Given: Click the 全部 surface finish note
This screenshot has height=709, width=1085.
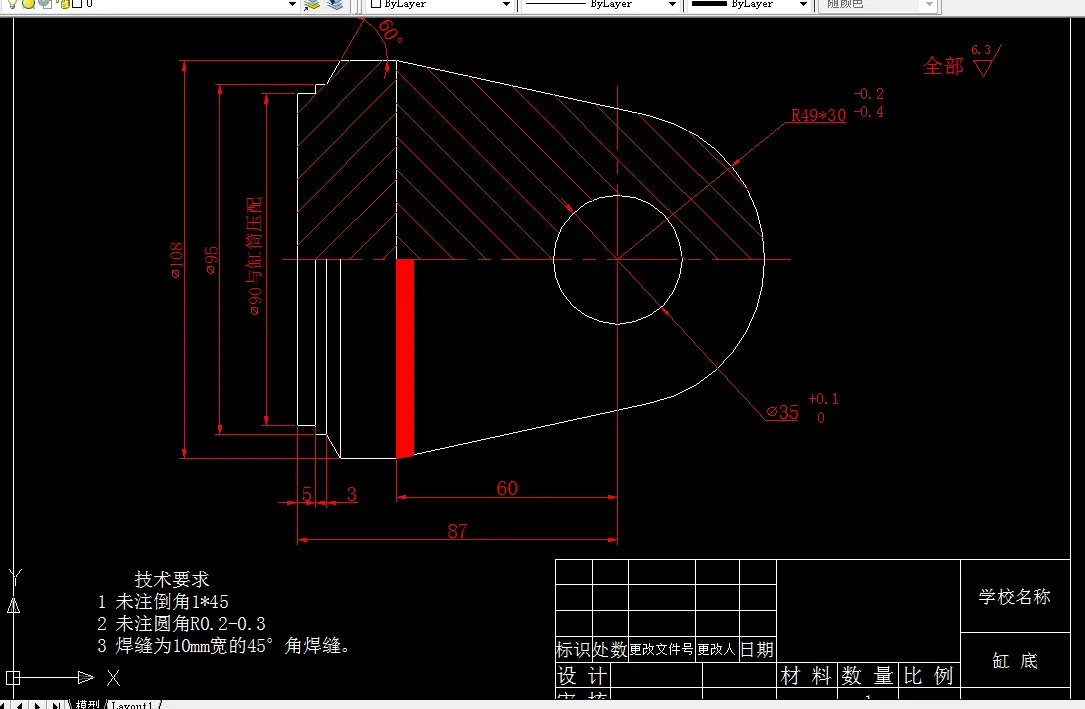Looking at the screenshot, I should 943,66.
